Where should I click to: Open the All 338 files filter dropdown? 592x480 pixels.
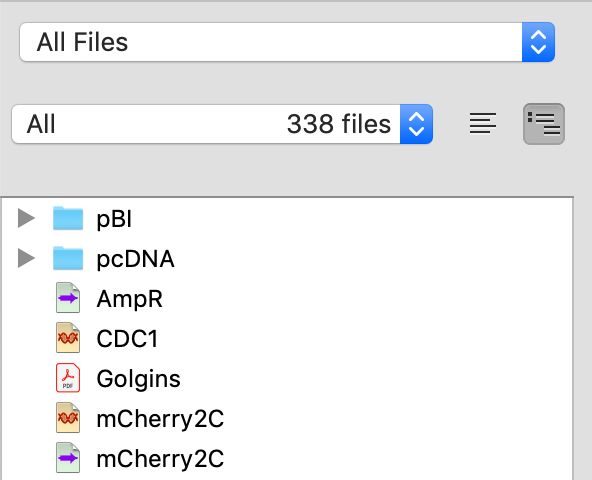(222, 124)
